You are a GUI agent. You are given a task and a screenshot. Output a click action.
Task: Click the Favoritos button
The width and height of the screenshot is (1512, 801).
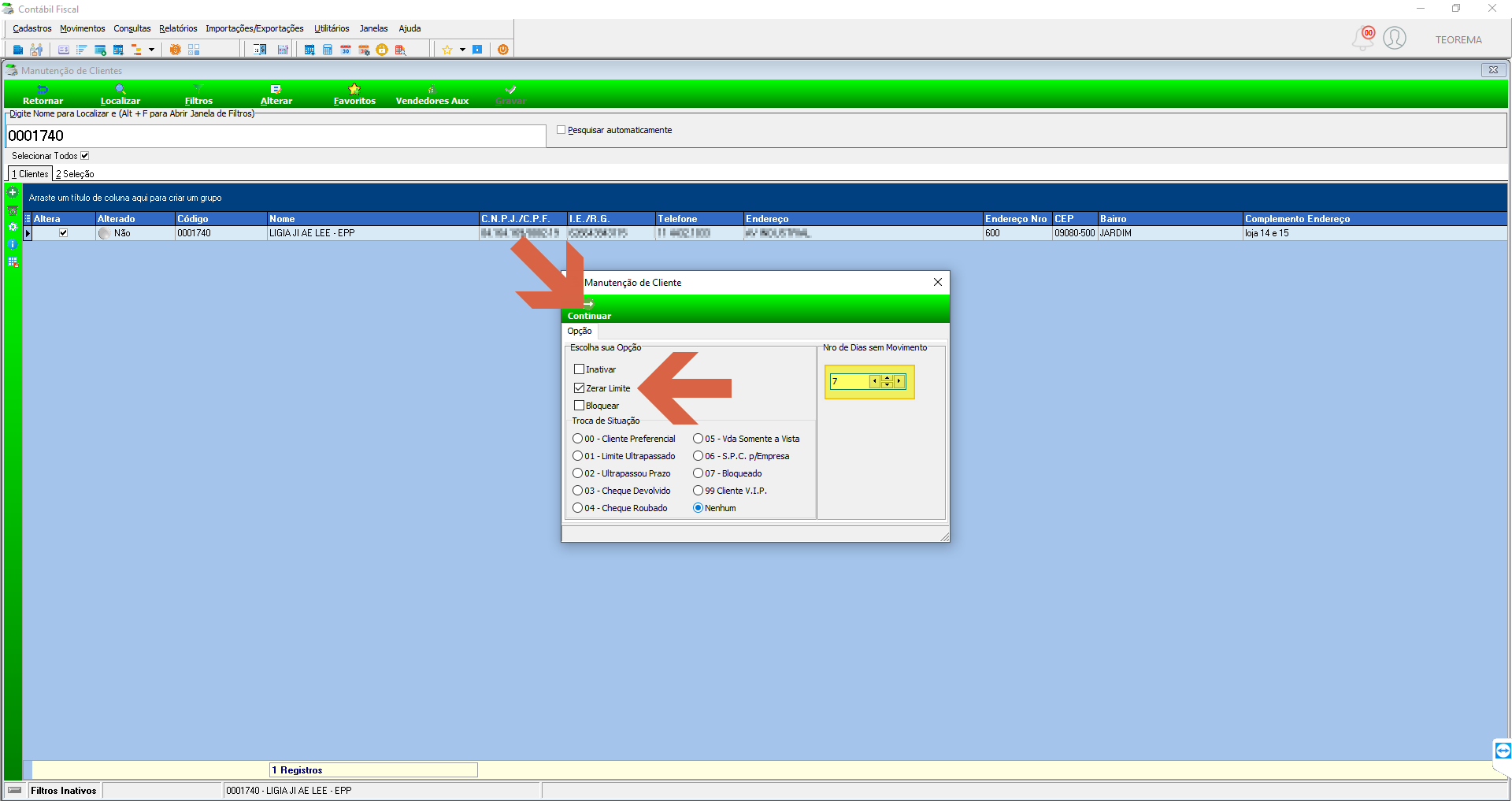[354, 95]
